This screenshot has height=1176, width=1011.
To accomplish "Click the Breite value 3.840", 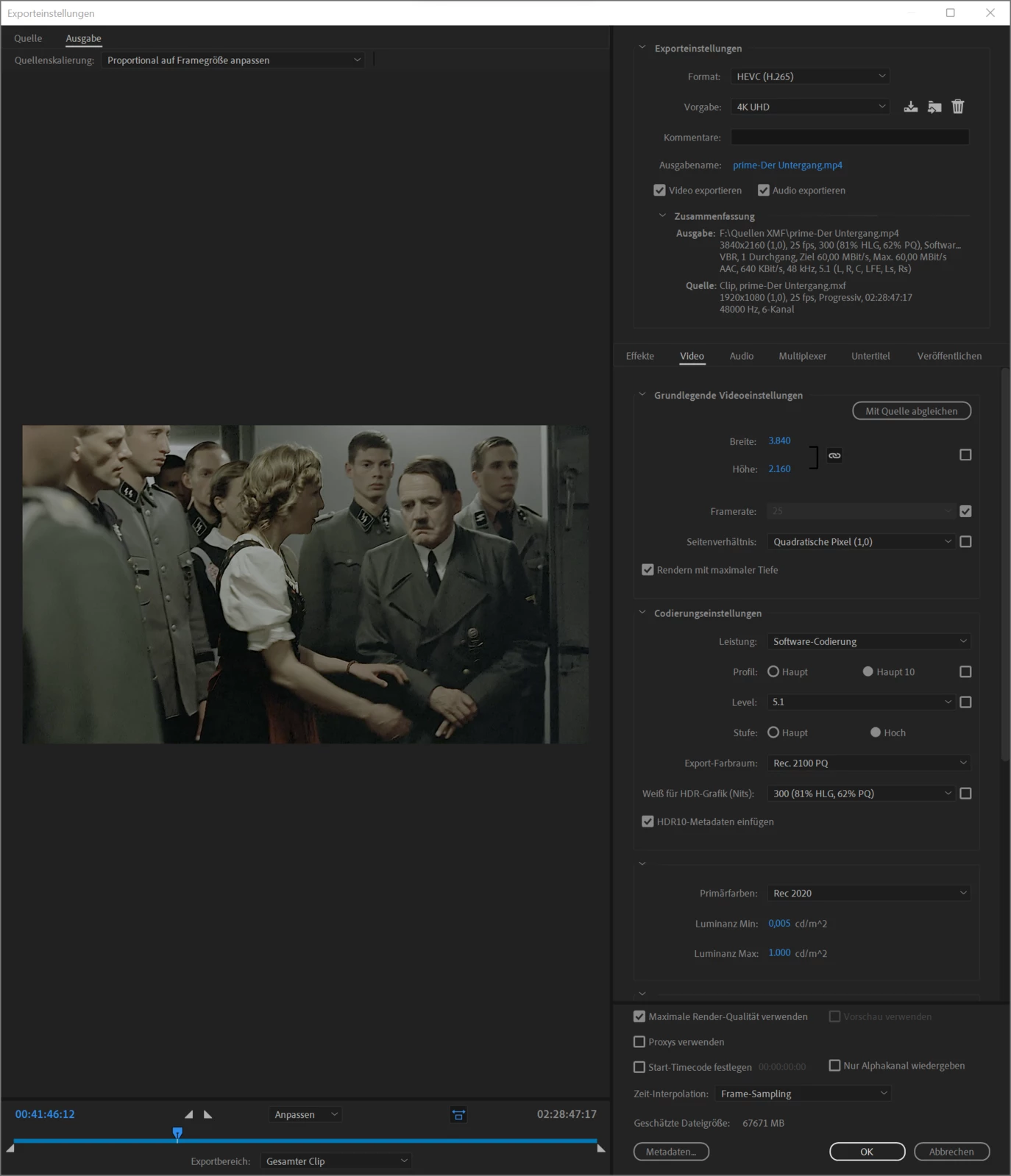I will click(779, 441).
